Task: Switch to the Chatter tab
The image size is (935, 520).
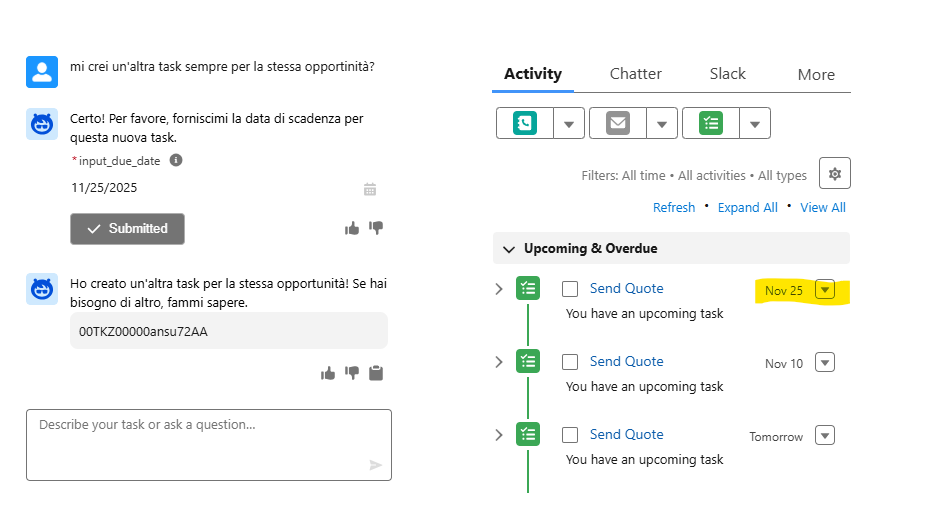Action: point(636,74)
